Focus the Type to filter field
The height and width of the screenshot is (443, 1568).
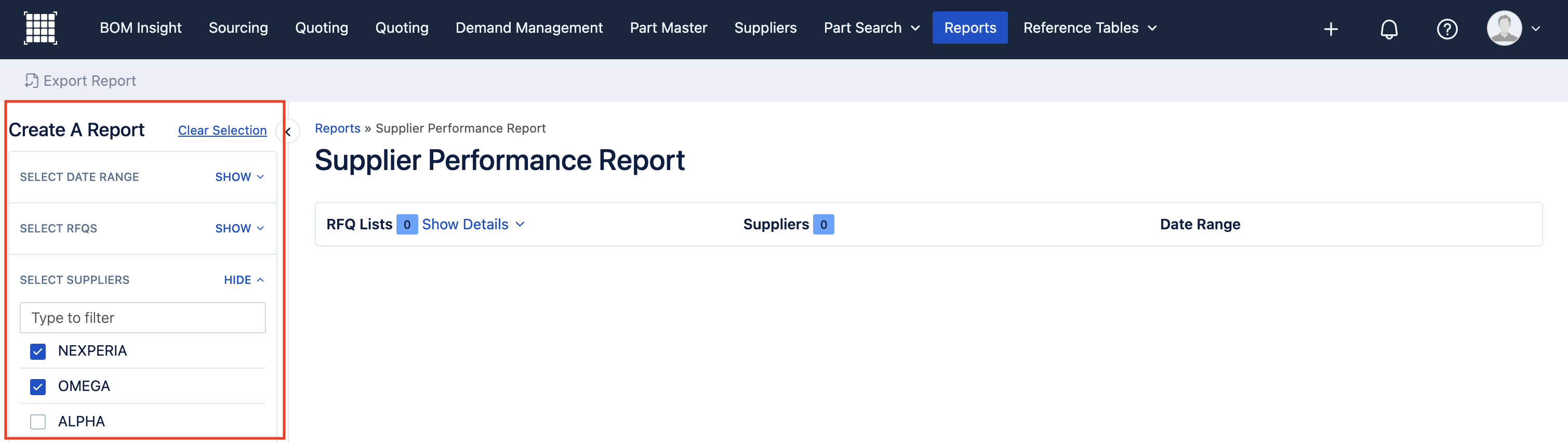pos(142,318)
